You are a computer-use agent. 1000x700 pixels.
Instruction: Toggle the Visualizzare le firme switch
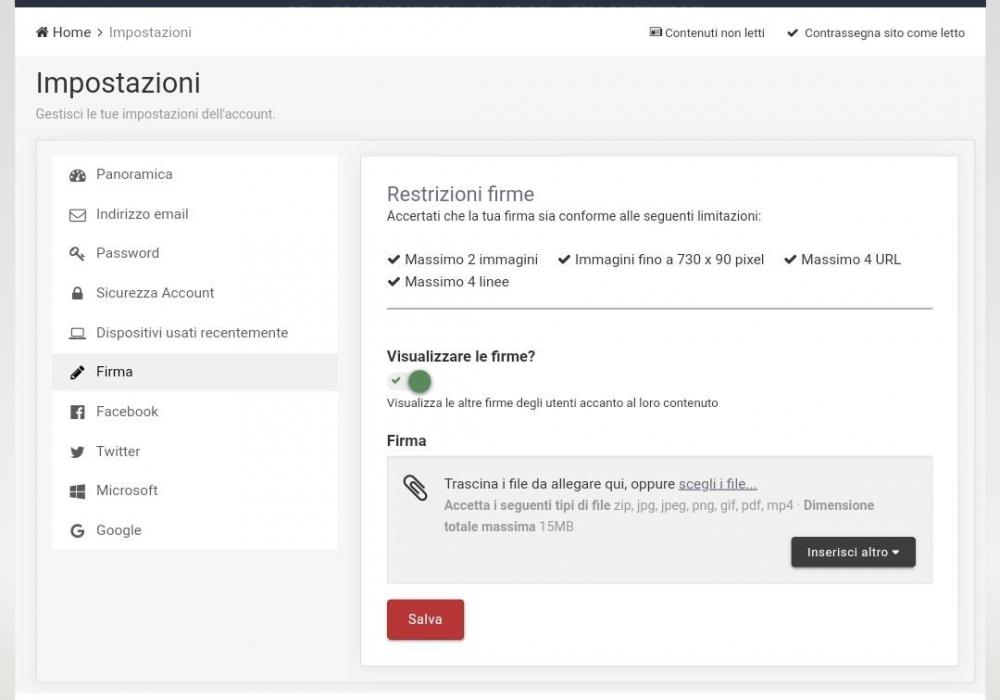(409, 381)
